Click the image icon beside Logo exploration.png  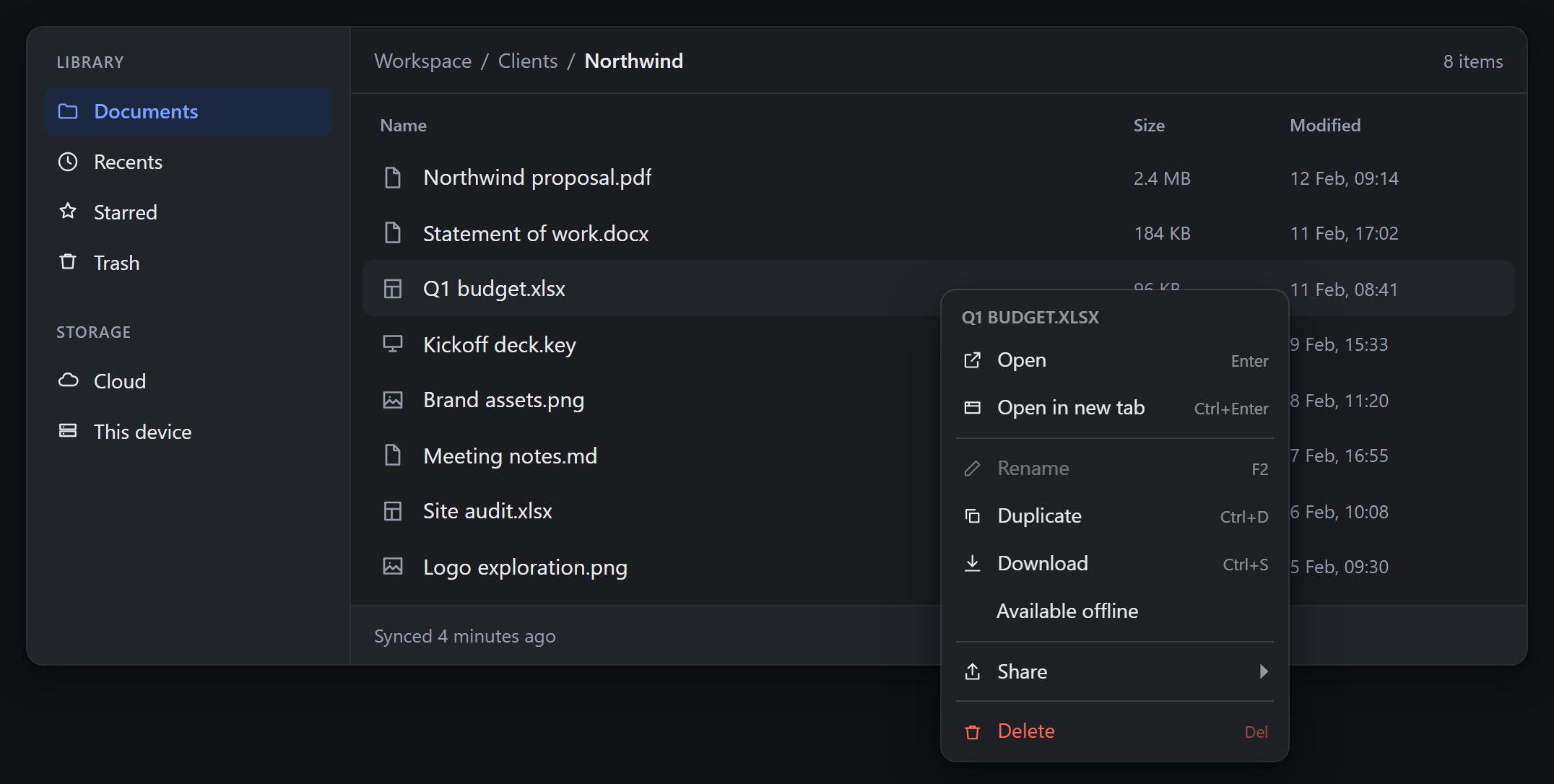click(x=393, y=567)
